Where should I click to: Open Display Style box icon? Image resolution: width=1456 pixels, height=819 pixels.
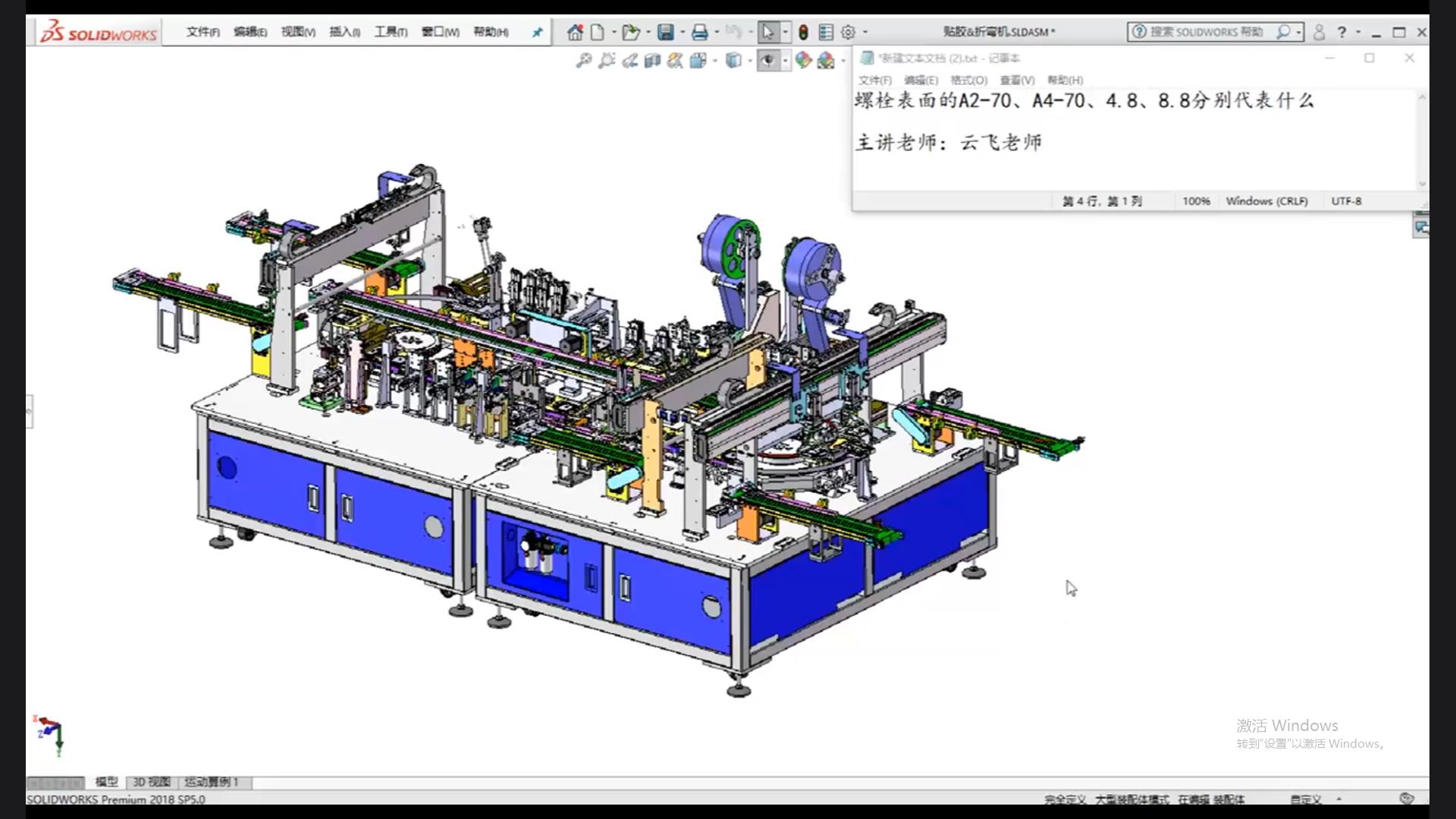[733, 61]
